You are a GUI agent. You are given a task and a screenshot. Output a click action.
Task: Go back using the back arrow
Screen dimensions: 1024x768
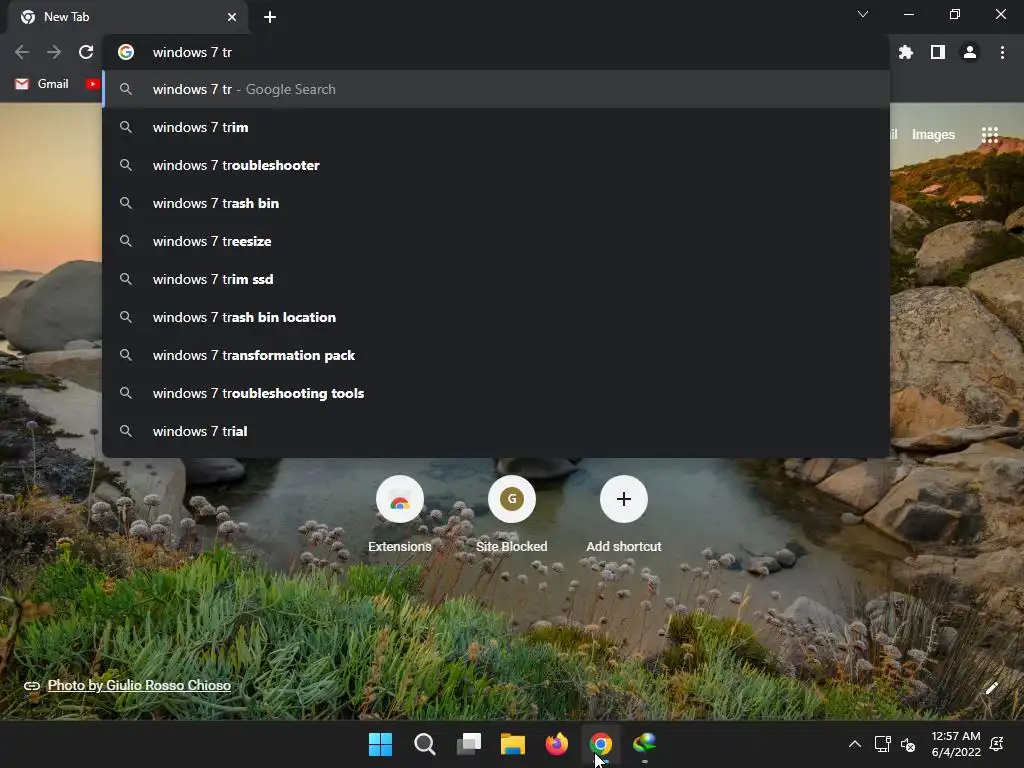pos(22,52)
